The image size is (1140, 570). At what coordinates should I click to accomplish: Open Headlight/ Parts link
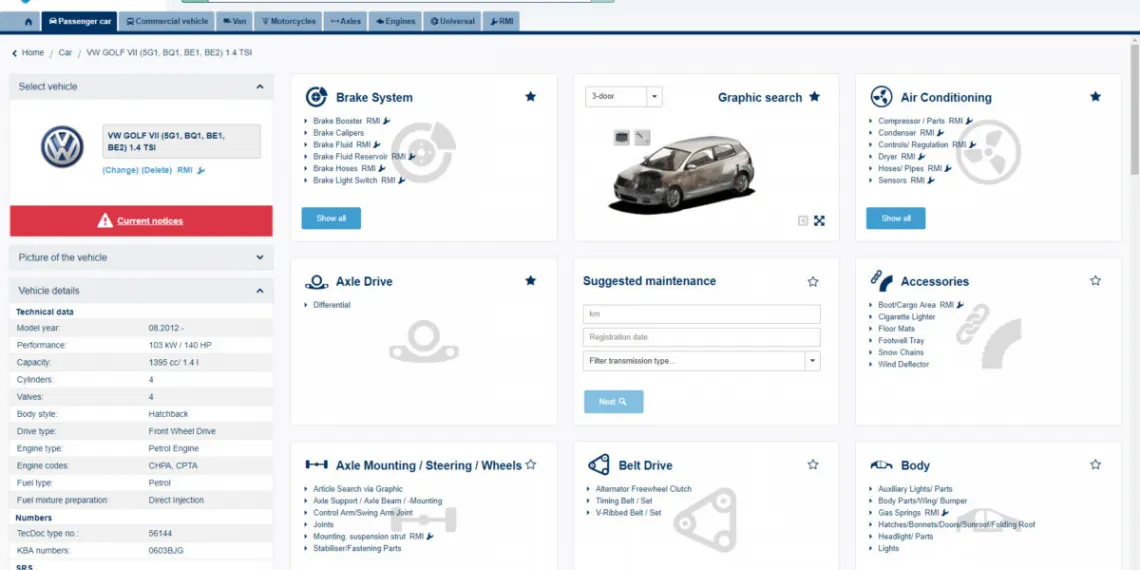point(905,537)
